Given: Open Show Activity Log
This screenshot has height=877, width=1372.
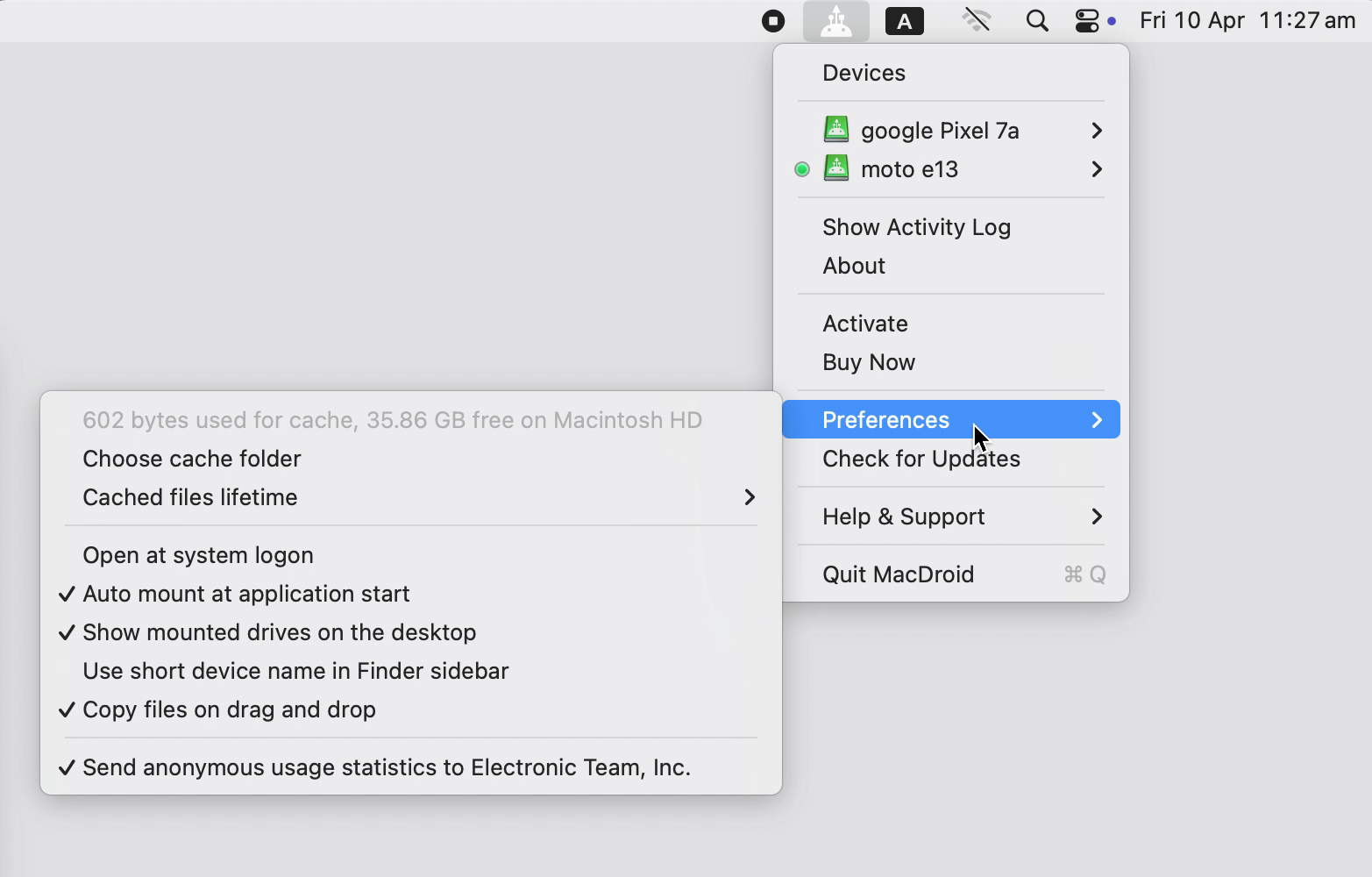Looking at the screenshot, I should (951, 227).
